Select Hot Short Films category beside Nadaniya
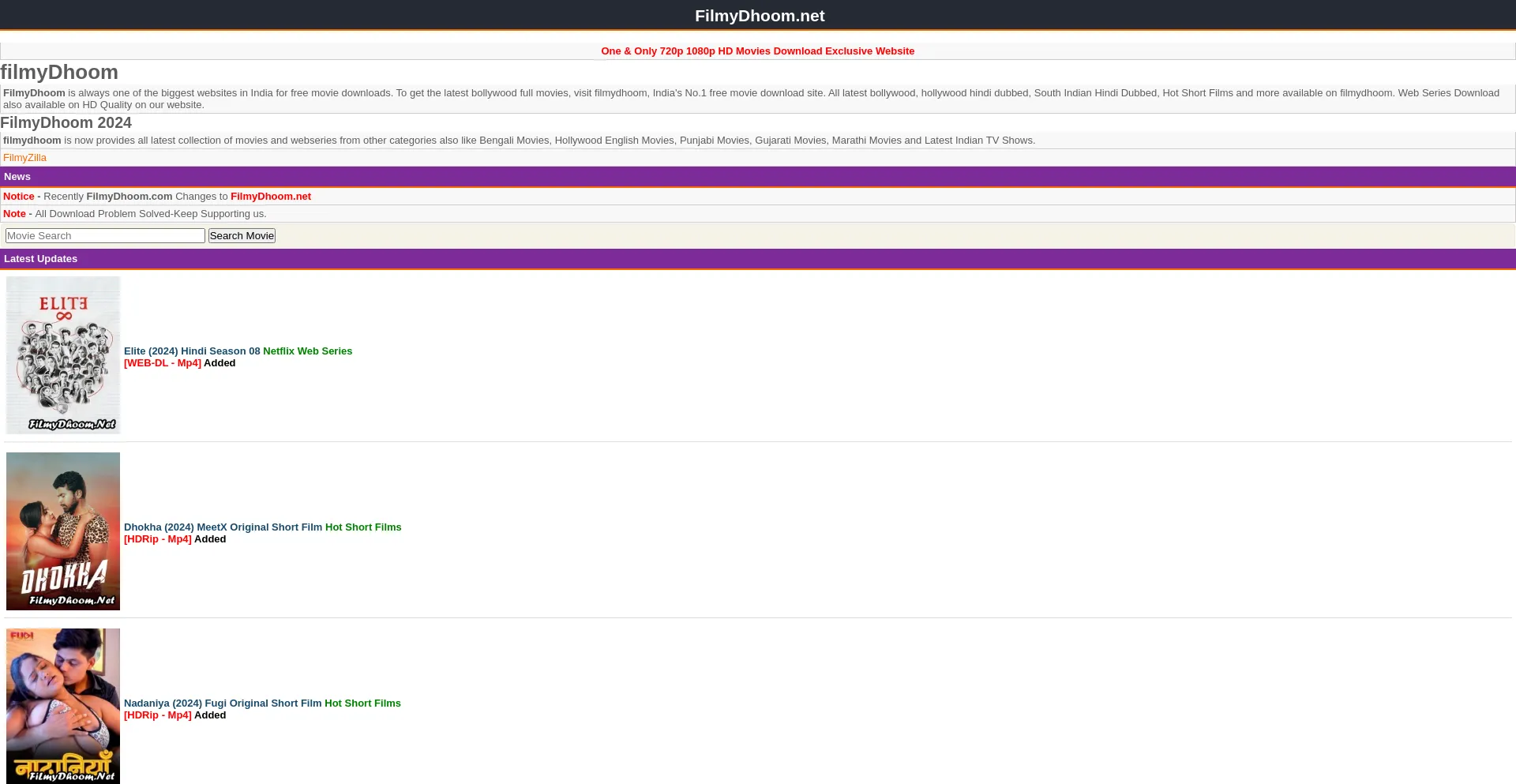 pos(362,703)
